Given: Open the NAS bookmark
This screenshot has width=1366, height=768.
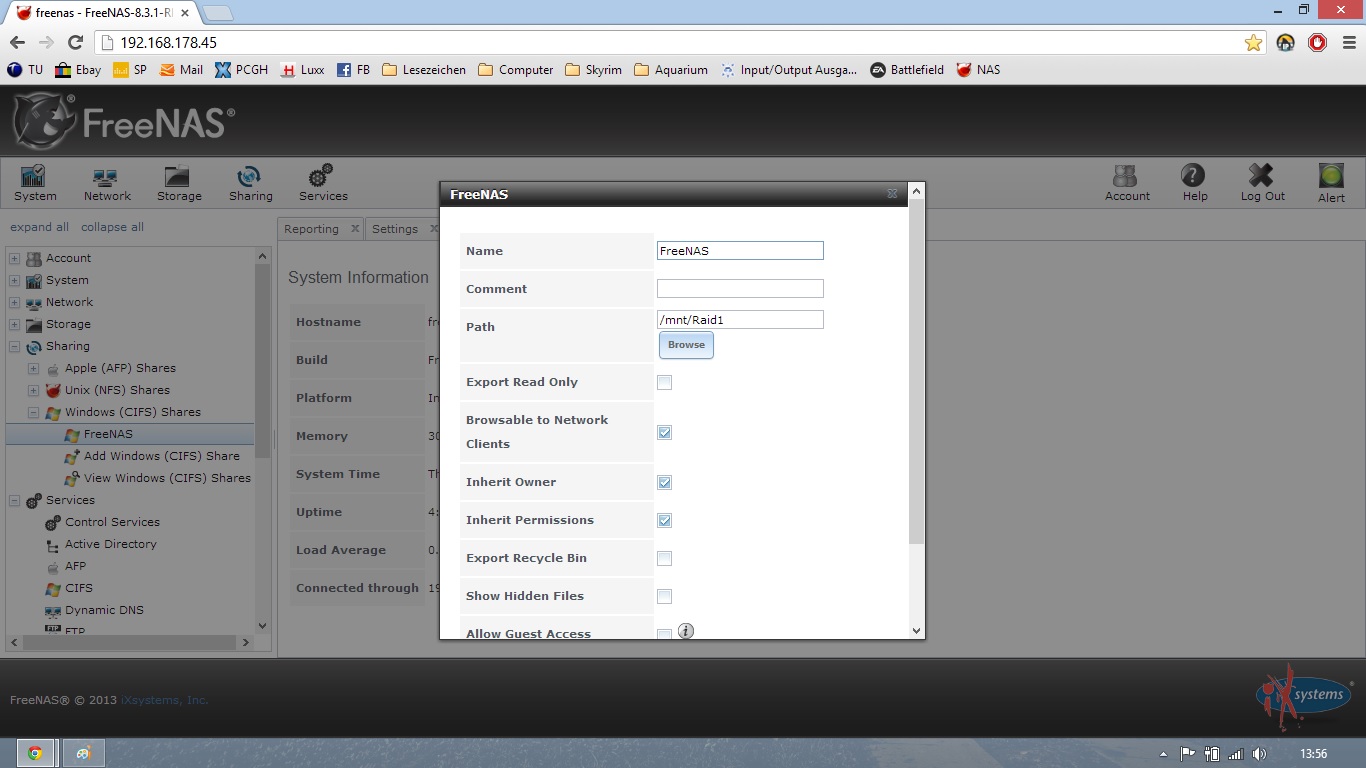Looking at the screenshot, I should click(x=978, y=70).
